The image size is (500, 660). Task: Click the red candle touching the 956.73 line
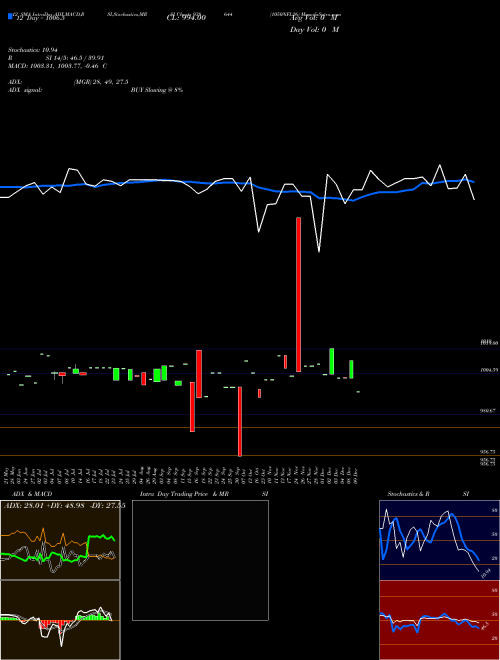point(240,421)
